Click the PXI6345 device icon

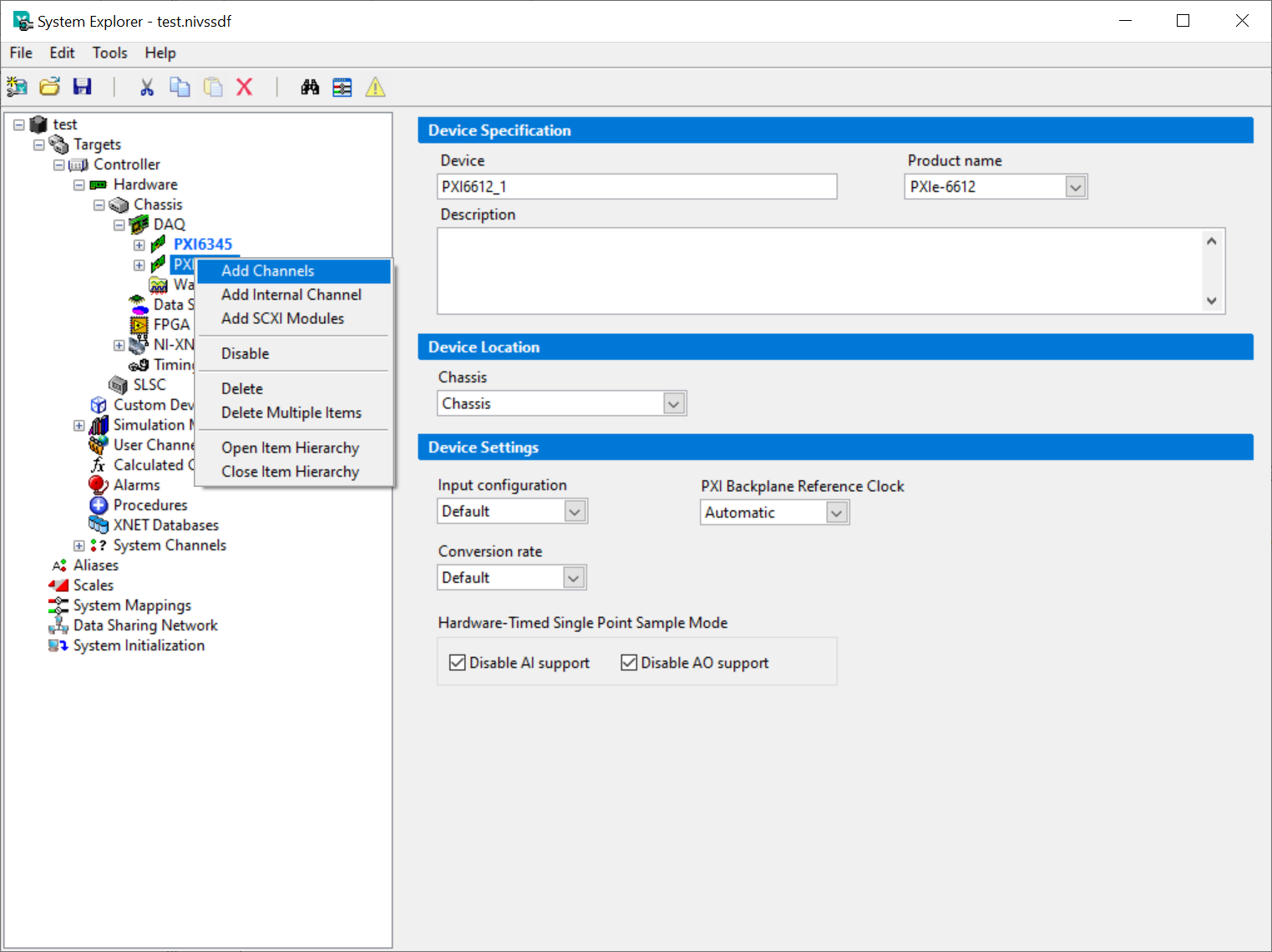point(158,245)
